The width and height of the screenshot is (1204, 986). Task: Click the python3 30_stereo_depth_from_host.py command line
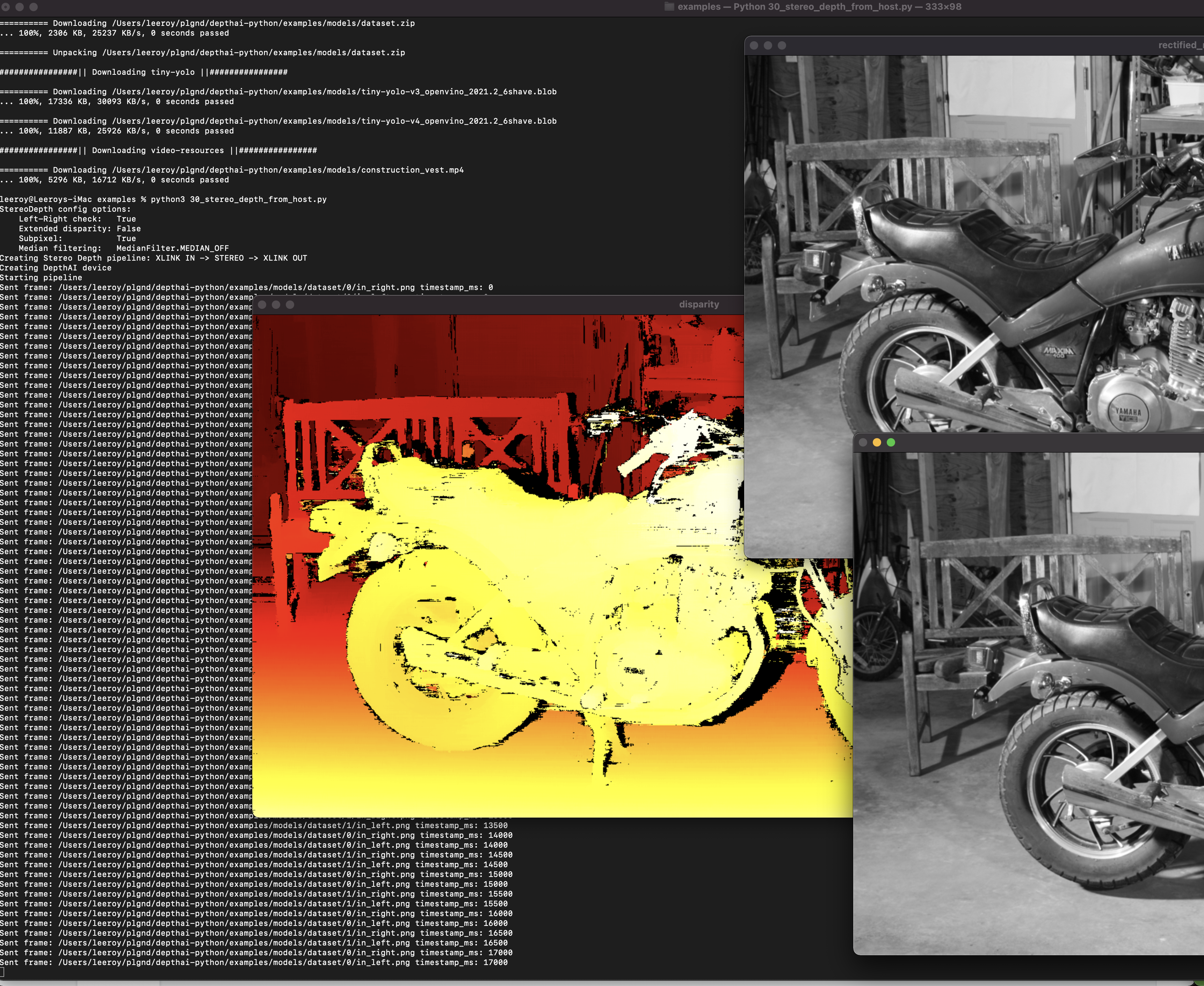239,200
